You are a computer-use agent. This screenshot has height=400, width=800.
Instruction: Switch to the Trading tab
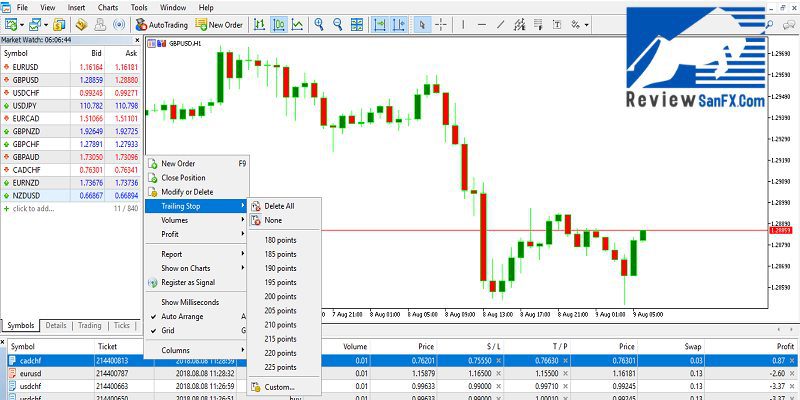click(x=90, y=326)
